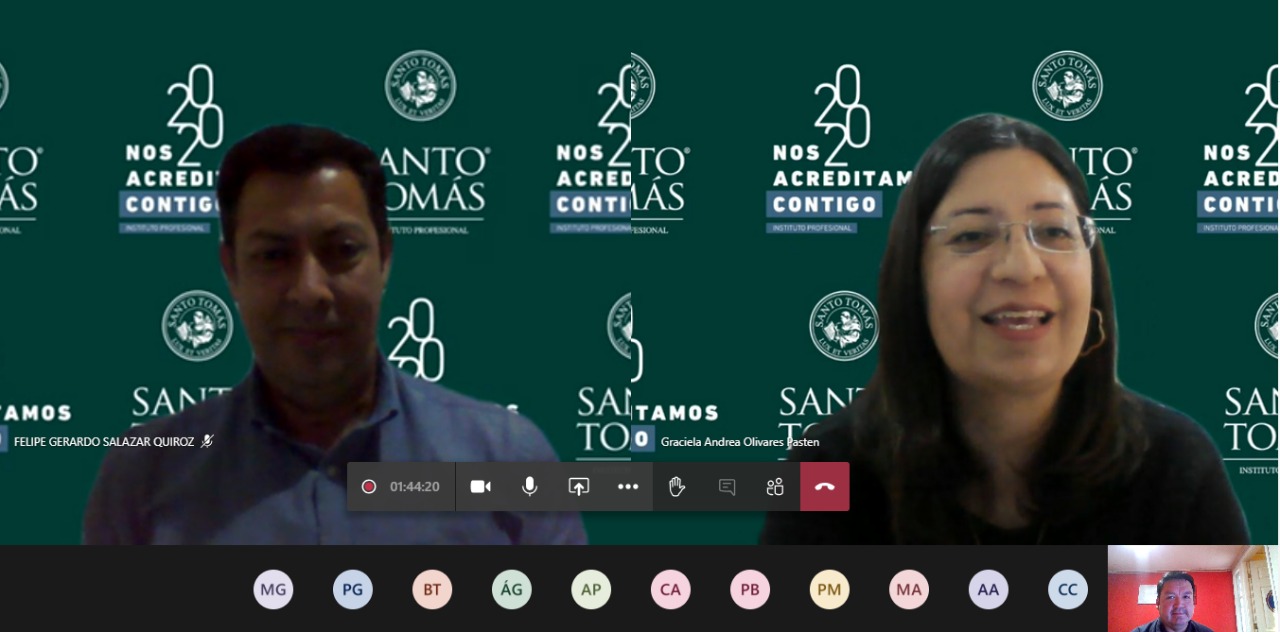Click the 01:44:20 meeting timer

pyautogui.click(x=415, y=487)
